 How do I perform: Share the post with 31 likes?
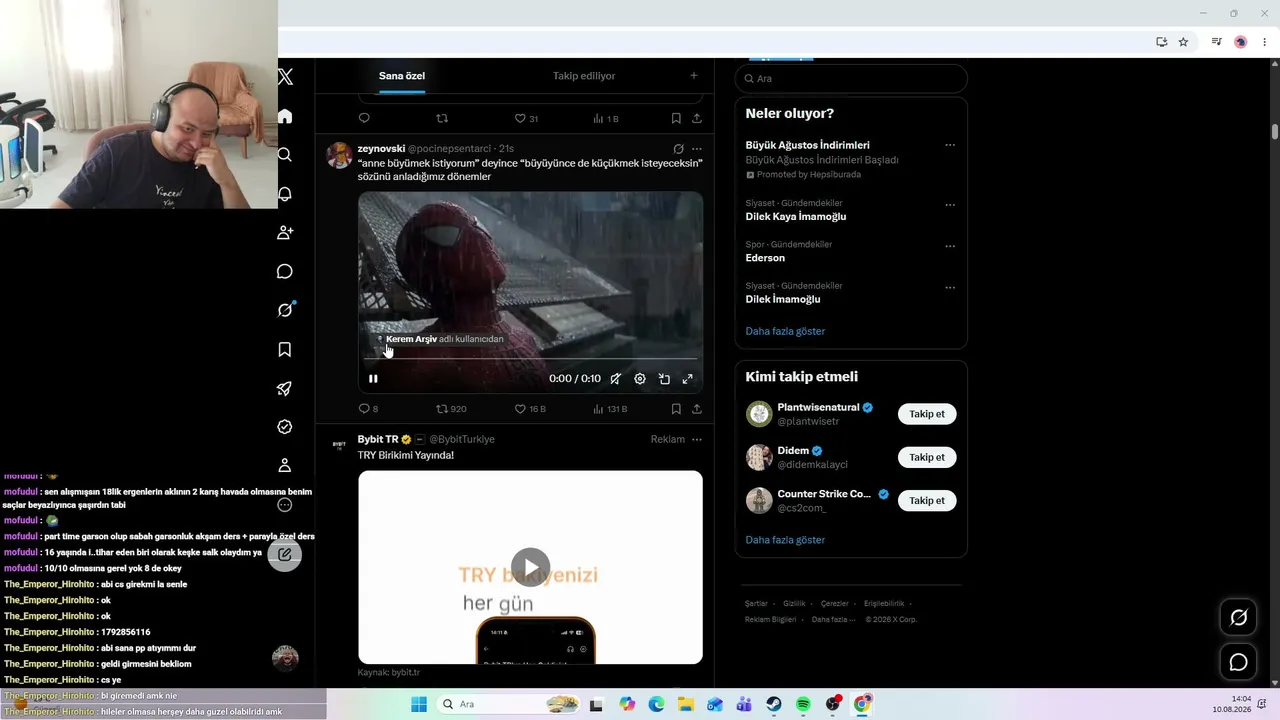pos(696,119)
